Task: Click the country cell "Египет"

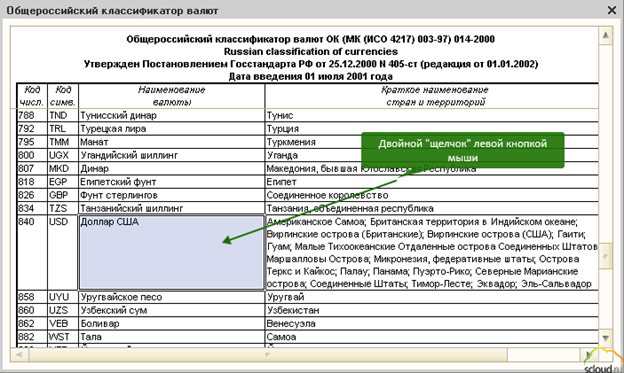Action: [x=432, y=182]
